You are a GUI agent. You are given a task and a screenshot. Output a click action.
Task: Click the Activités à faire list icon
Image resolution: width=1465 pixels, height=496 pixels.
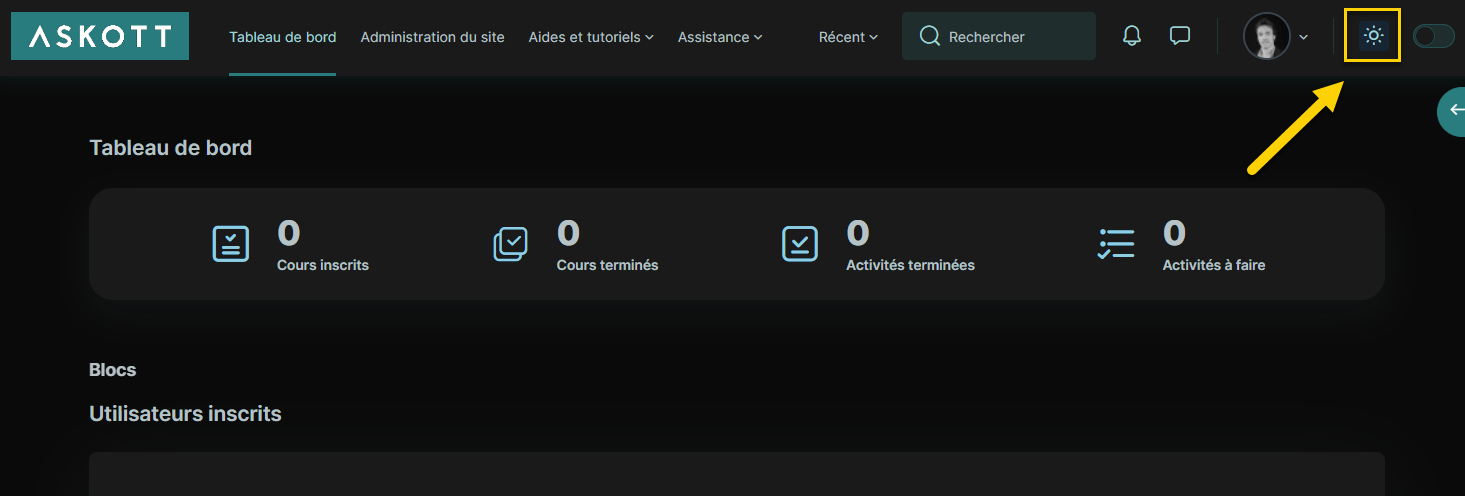[x=1116, y=243]
